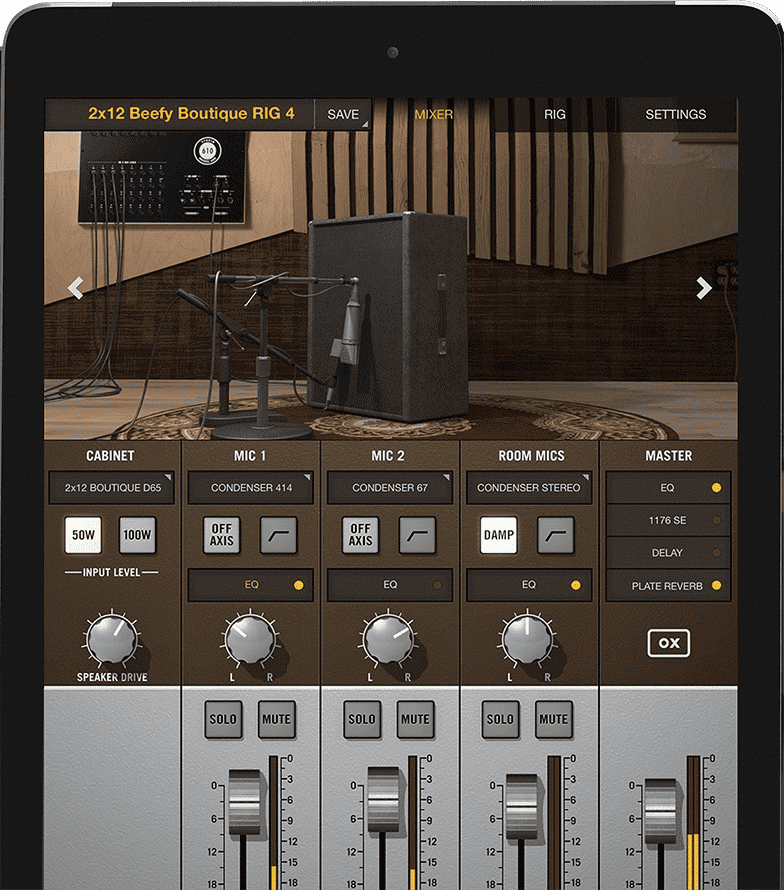Click the SAVE button
The width and height of the screenshot is (784, 890).
[x=343, y=114]
